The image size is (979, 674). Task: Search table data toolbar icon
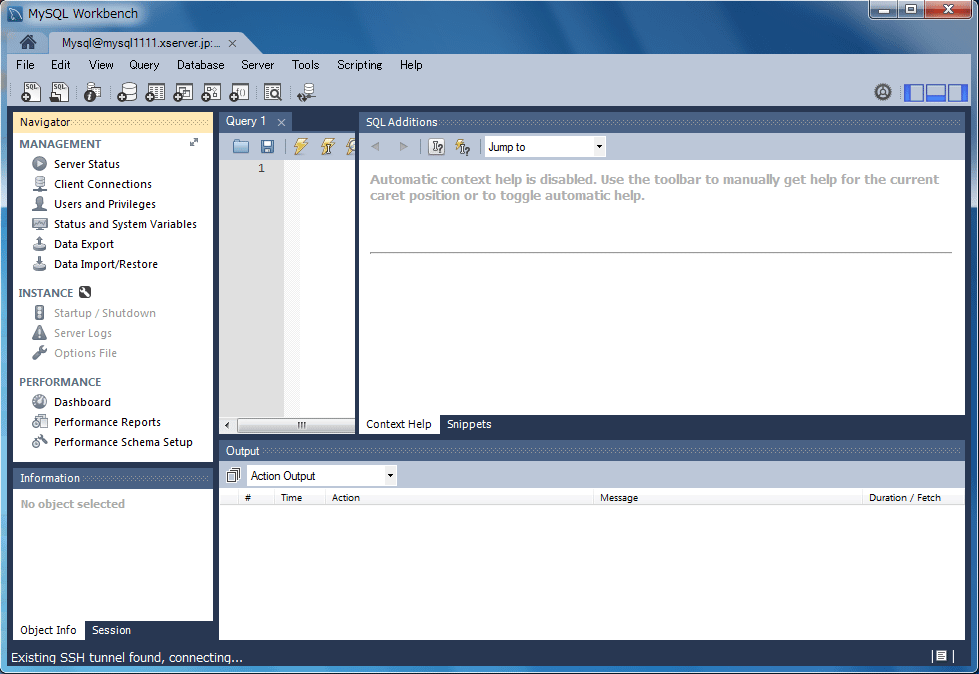(273, 92)
